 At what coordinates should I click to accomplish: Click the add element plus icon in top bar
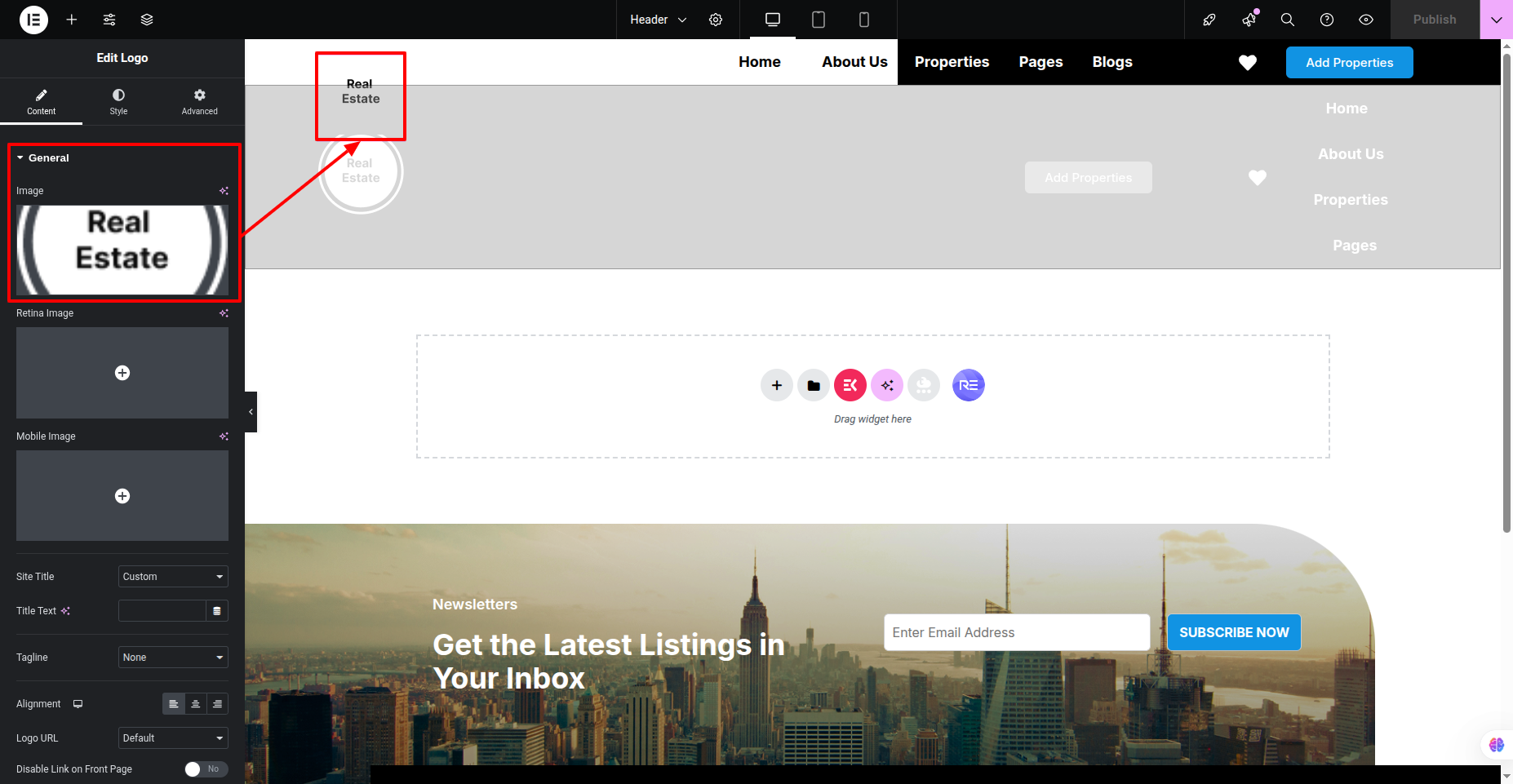pyautogui.click(x=72, y=20)
